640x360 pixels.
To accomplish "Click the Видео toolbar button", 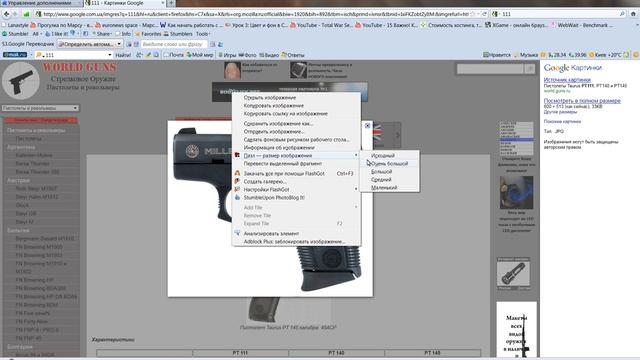I will [x=269, y=55].
